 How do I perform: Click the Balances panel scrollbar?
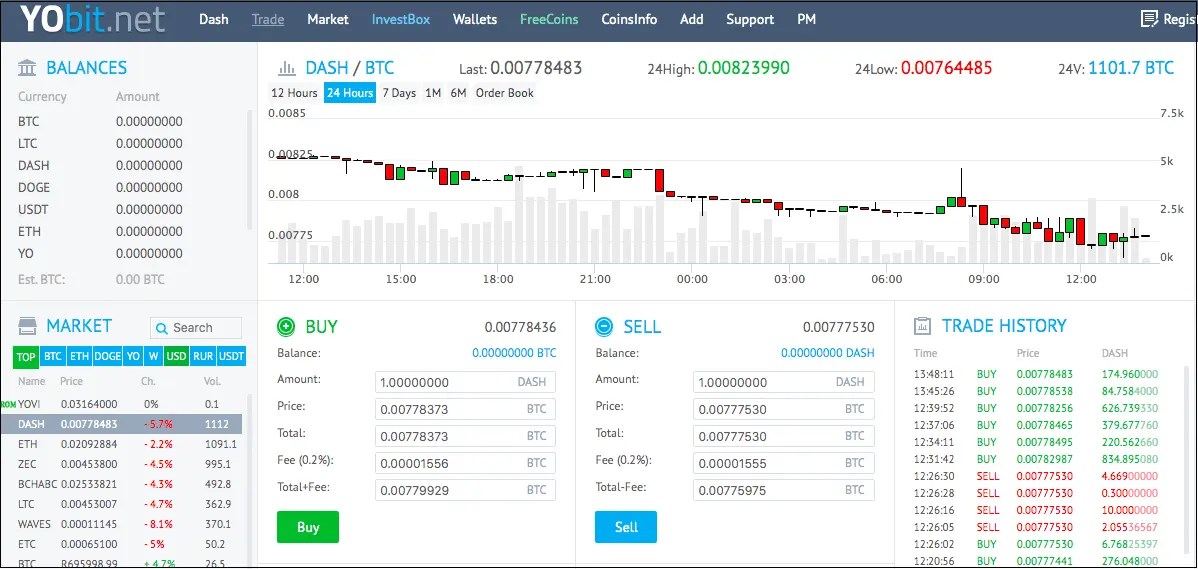248,170
